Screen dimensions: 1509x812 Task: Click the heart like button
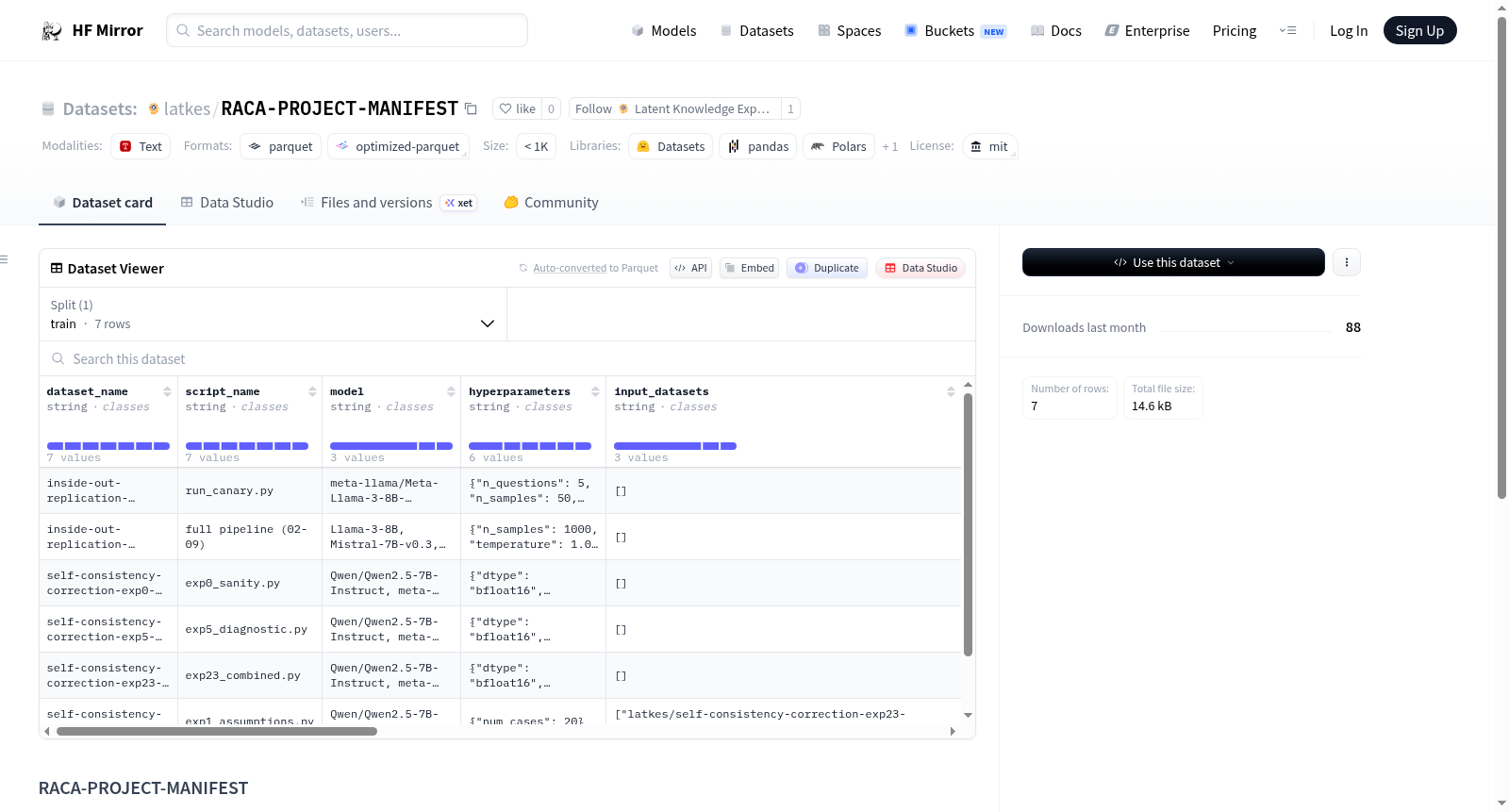pos(517,108)
